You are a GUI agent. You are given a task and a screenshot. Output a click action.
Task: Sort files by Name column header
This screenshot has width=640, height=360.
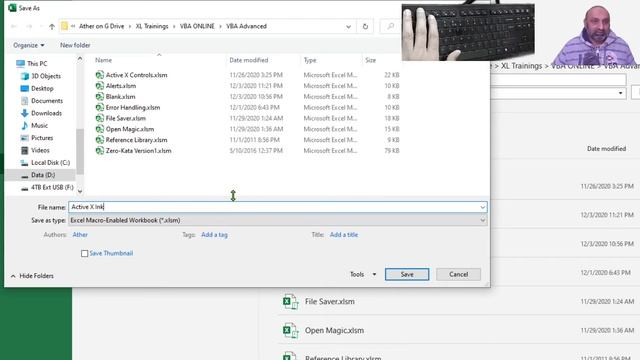(103, 60)
